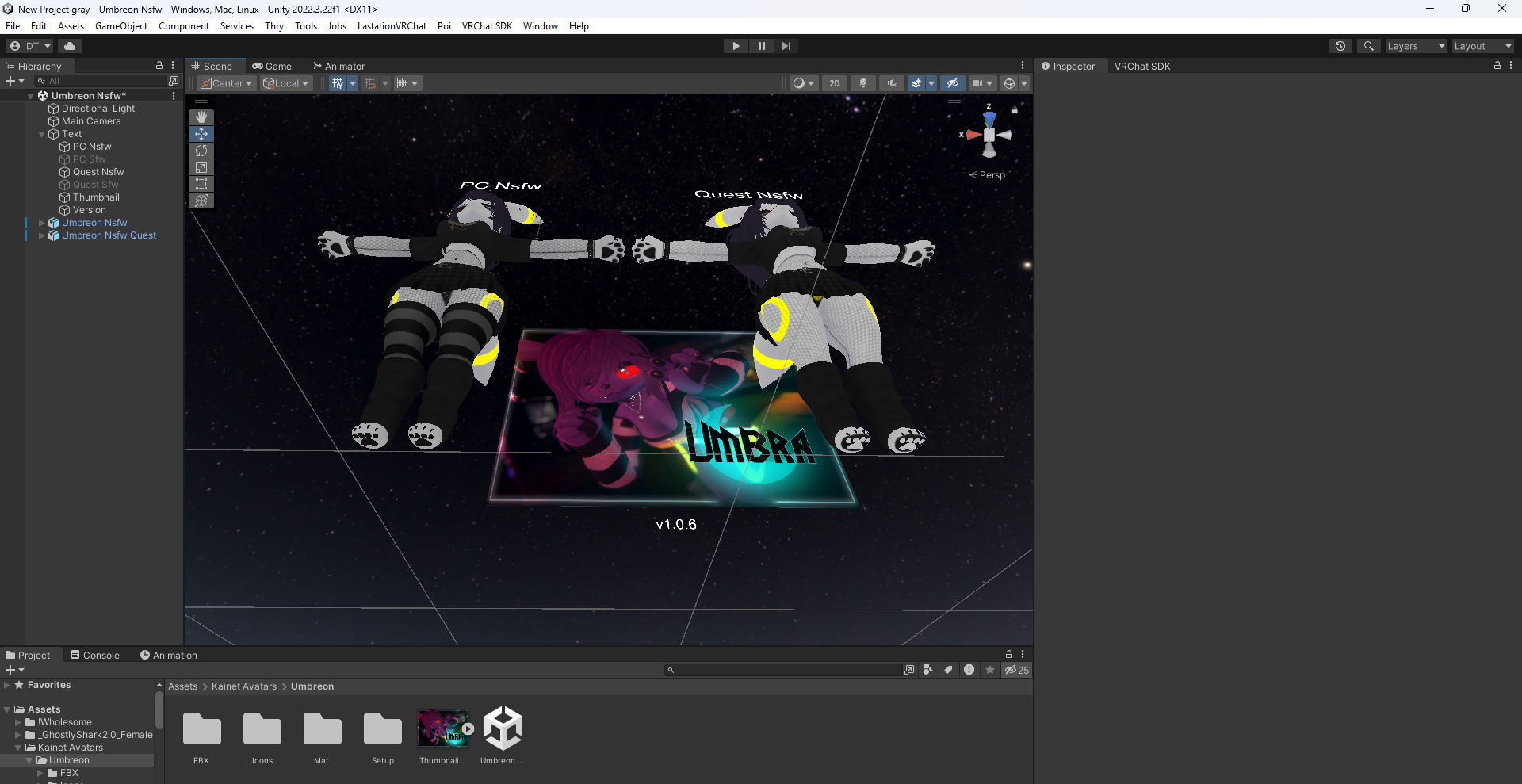Expand Umbreon Nsfw prefab in hierarchy

pyautogui.click(x=42, y=223)
